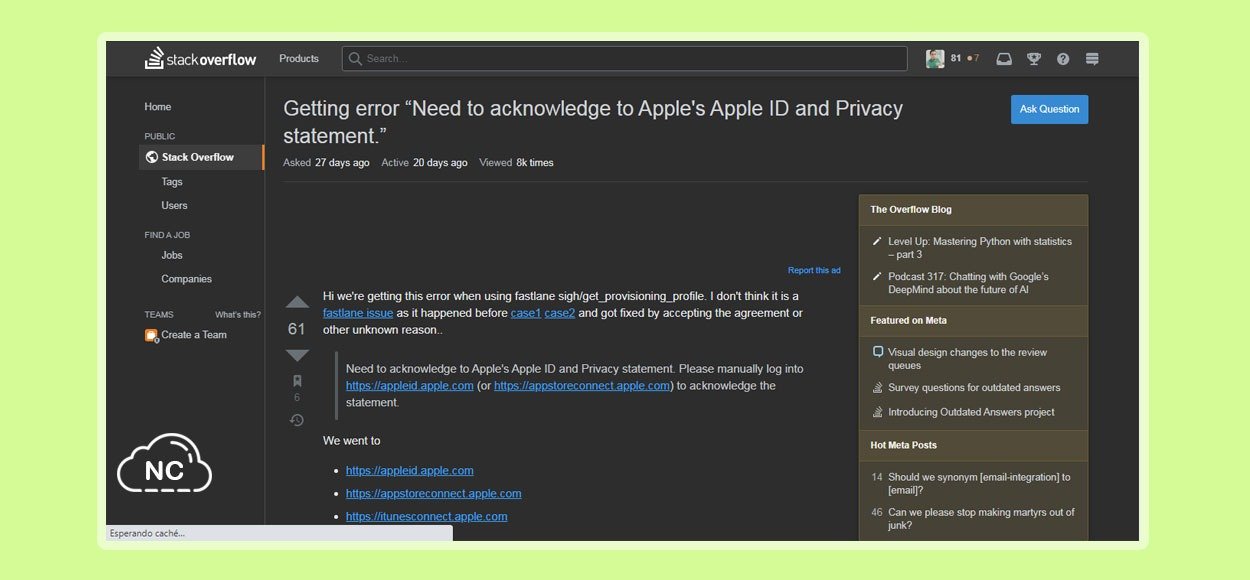1250x580 pixels.
Task: Open Tags in the sidebar
Action: tap(172, 182)
